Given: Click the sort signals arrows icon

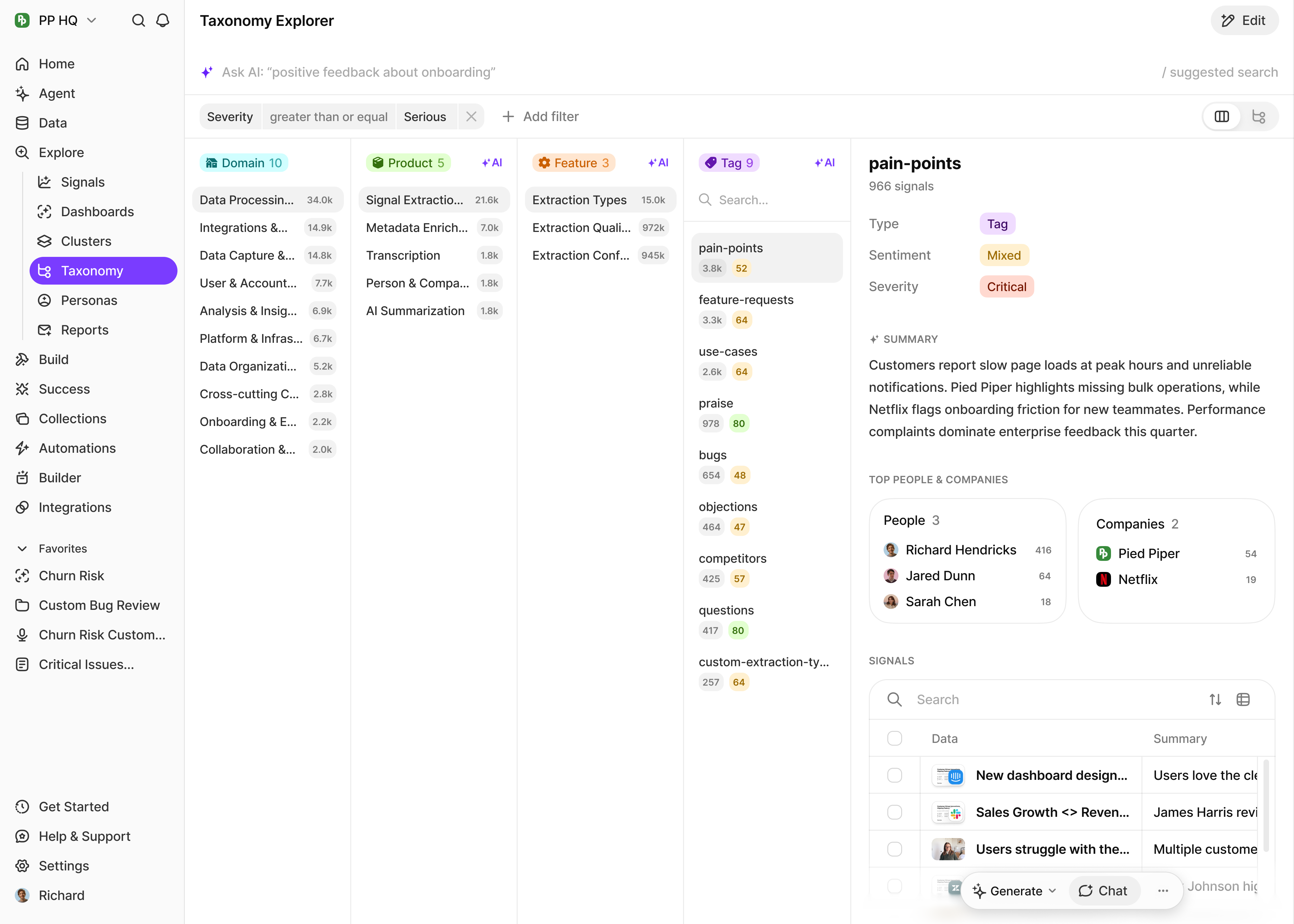Looking at the screenshot, I should (x=1215, y=699).
